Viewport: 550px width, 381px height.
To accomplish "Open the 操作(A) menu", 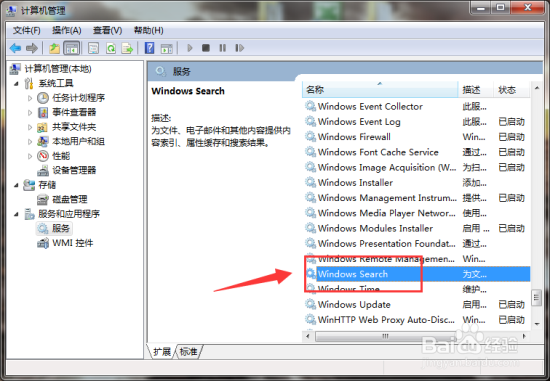I will [67, 31].
